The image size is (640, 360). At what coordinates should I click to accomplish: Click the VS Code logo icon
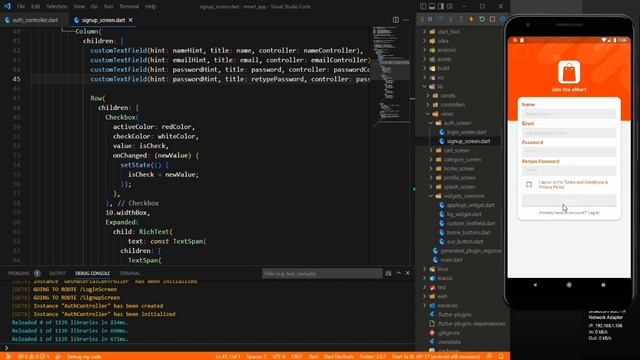(x=7, y=6)
